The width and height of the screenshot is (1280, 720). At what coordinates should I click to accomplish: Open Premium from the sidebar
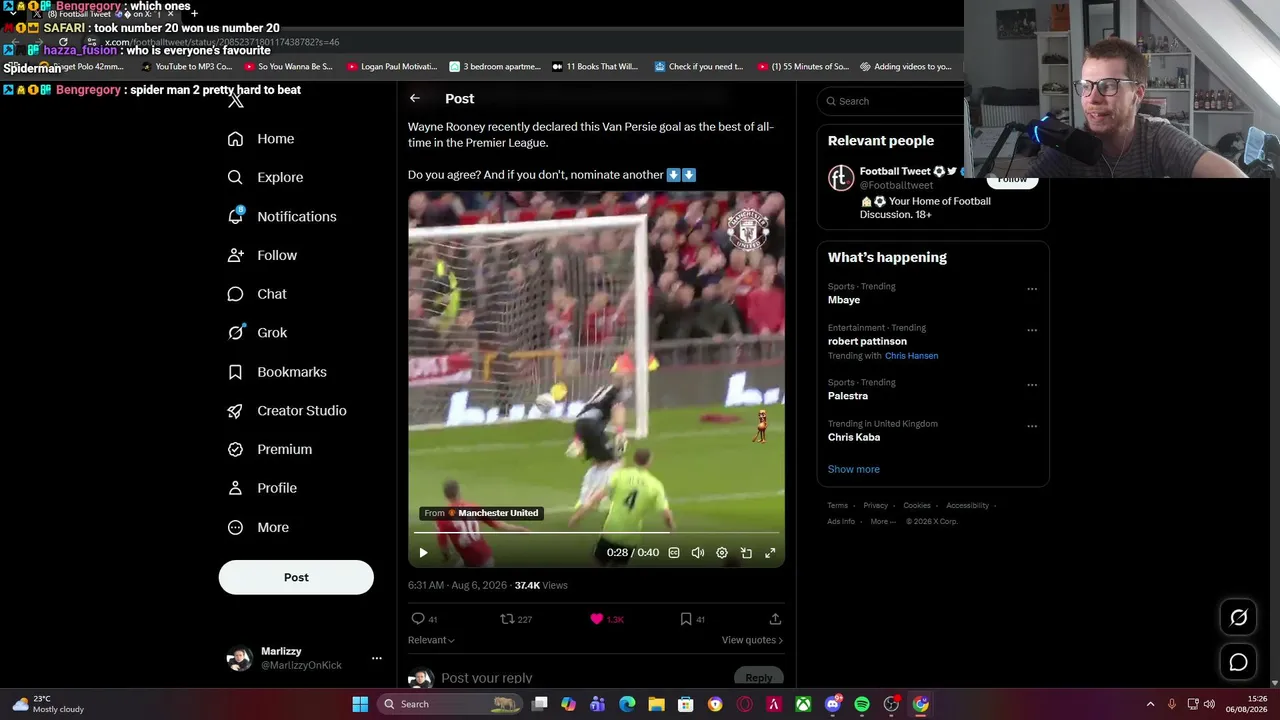pos(270,449)
